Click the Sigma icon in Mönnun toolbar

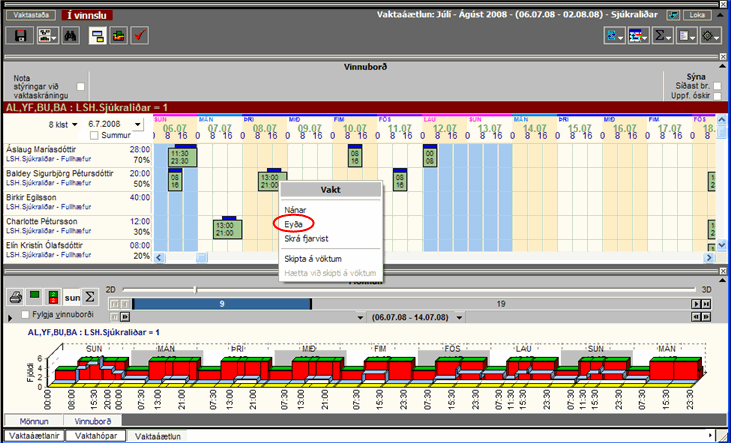pos(90,297)
